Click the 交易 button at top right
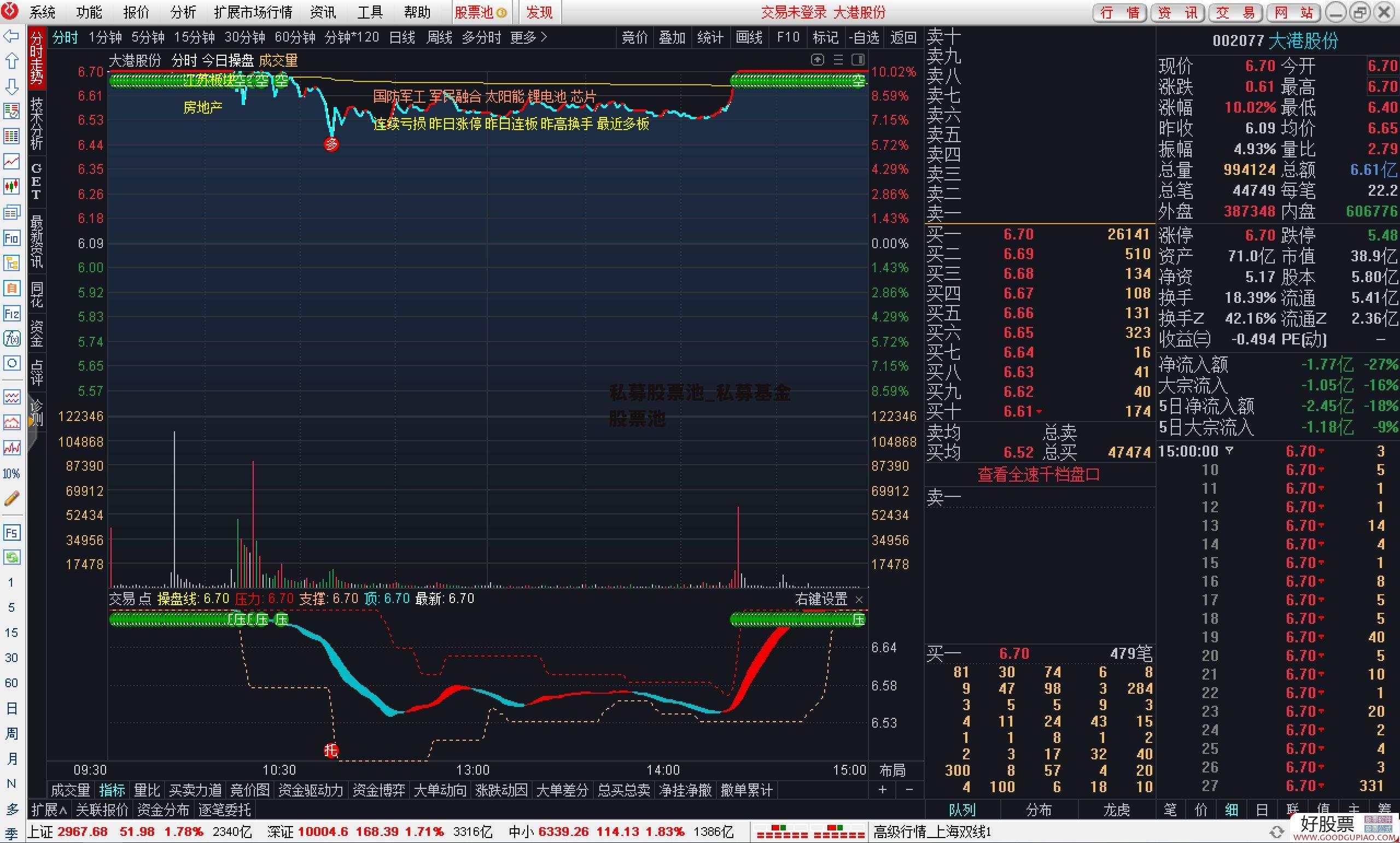The width and height of the screenshot is (1400, 843). coord(1235,12)
